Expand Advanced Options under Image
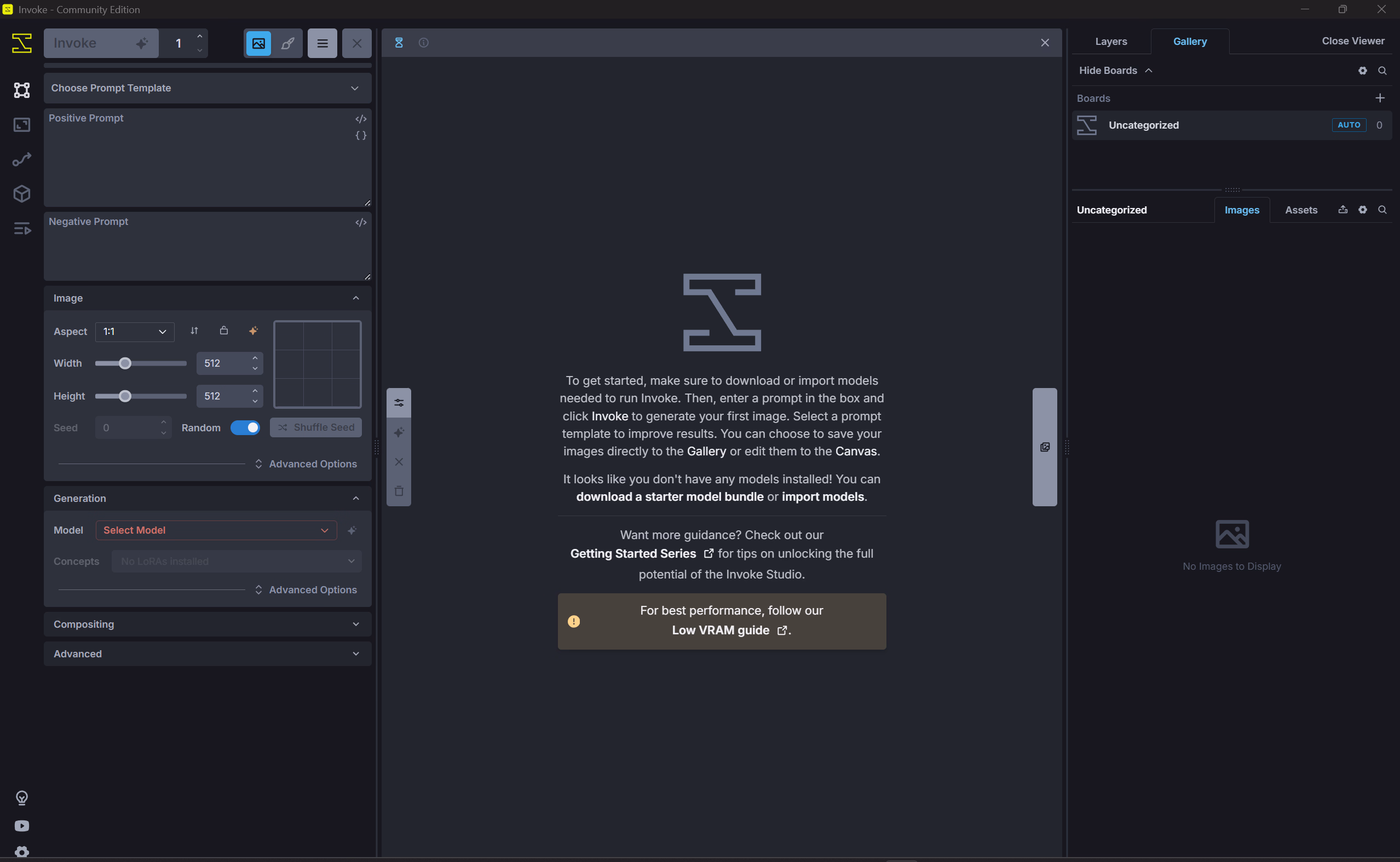 click(x=306, y=464)
